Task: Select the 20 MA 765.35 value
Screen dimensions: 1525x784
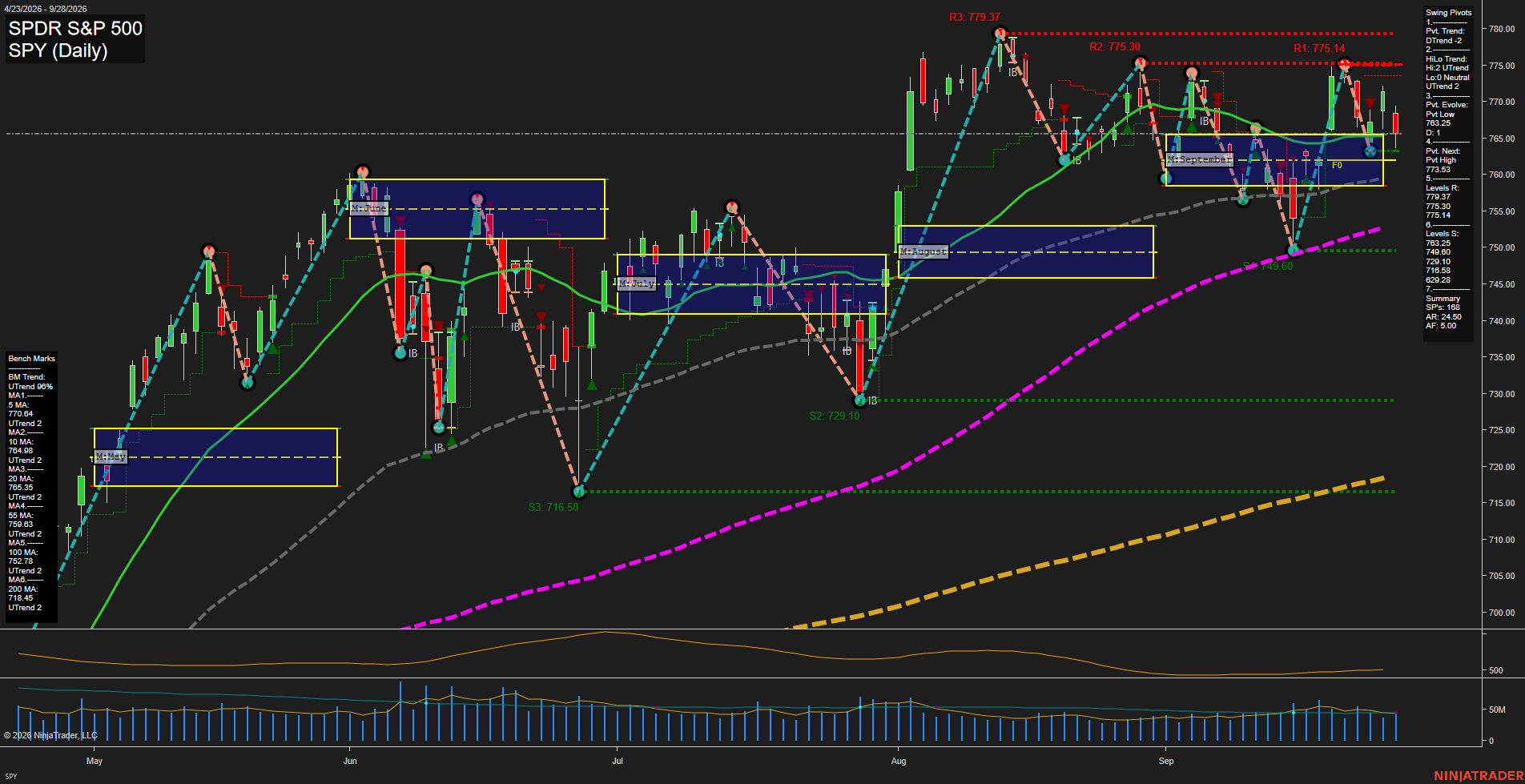Action: pos(21,483)
